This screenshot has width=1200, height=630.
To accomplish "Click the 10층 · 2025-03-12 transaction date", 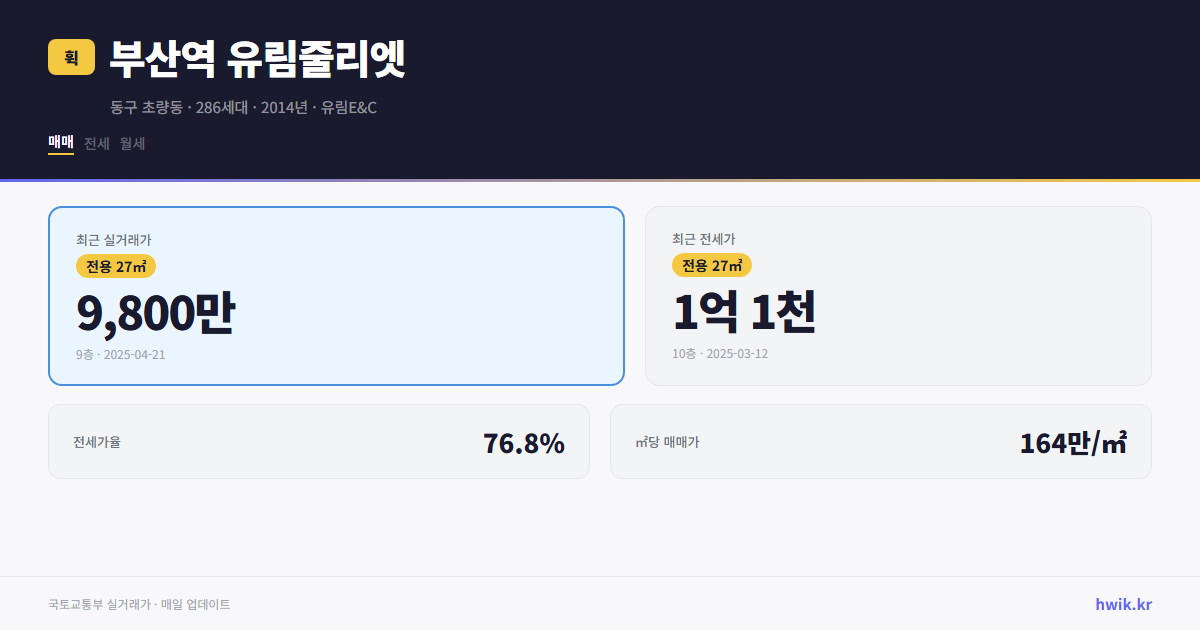I will (720, 354).
